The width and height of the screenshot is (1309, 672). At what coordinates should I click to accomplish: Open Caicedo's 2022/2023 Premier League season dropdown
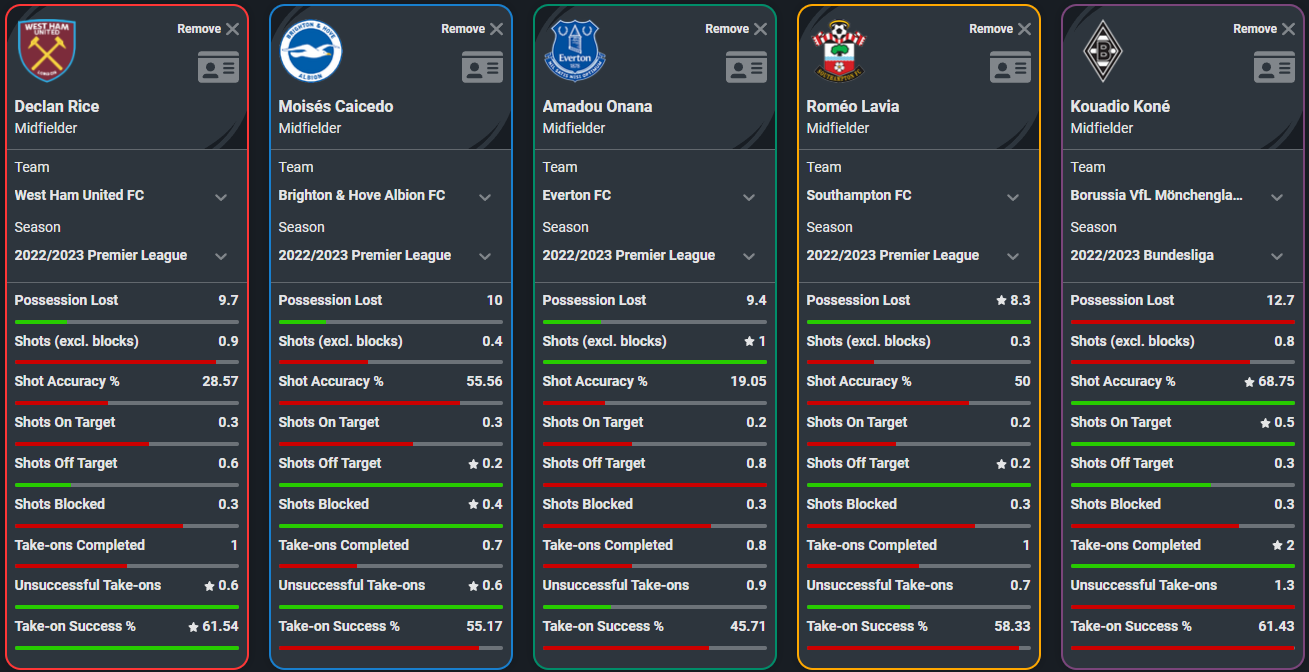[390, 256]
